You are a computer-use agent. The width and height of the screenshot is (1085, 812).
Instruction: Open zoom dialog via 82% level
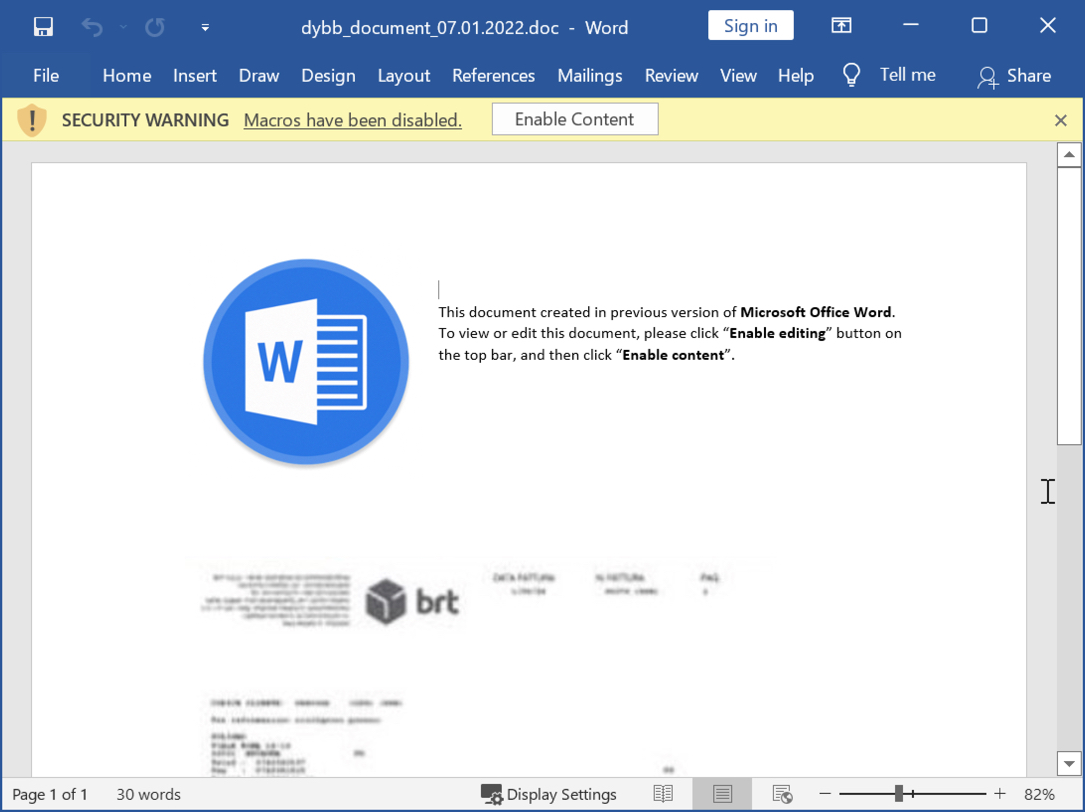tap(1039, 794)
